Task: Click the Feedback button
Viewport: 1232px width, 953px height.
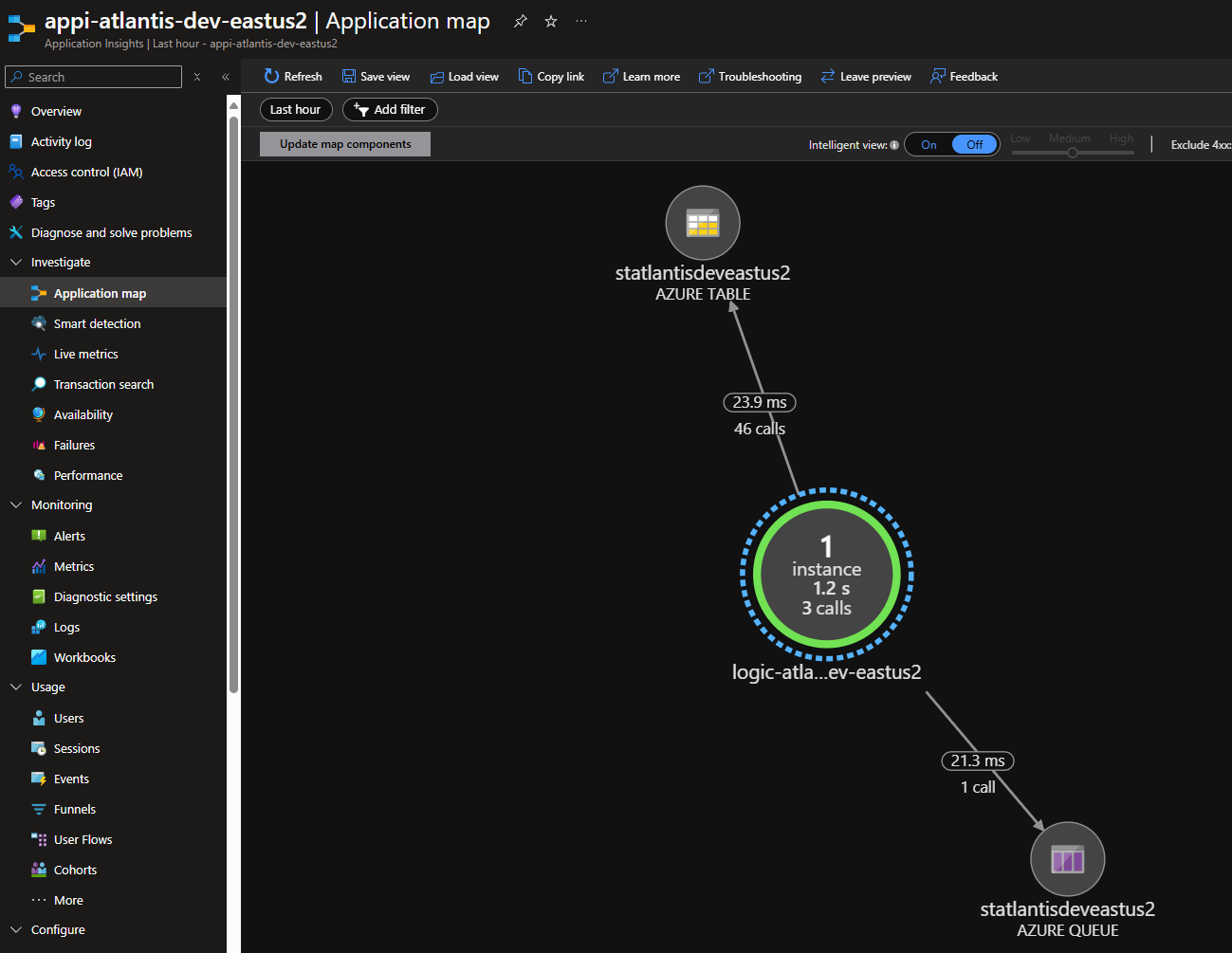Action: pyautogui.click(x=964, y=77)
